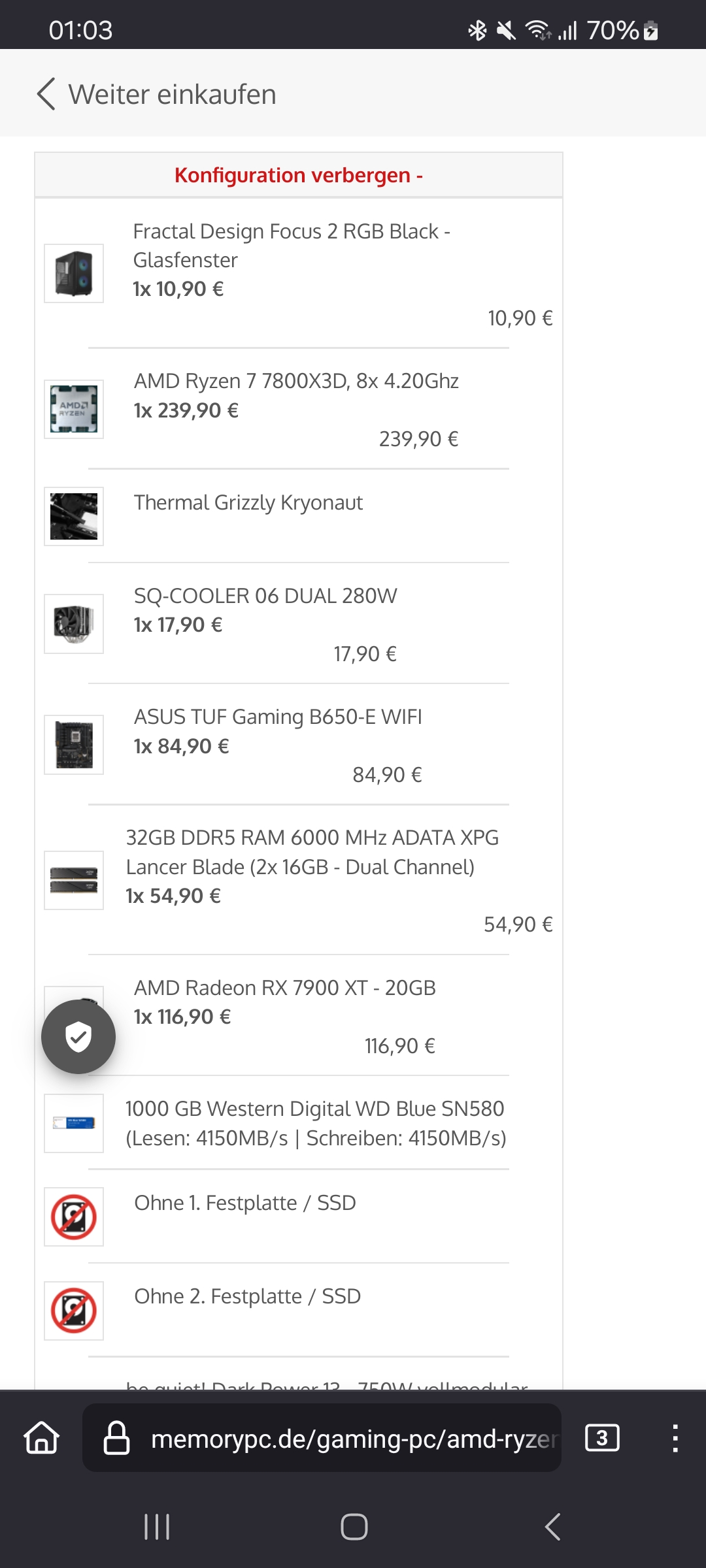Select the AMD Ryzen 7 7800X3D processor image
The image size is (706, 1568).
click(x=73, y=409)
